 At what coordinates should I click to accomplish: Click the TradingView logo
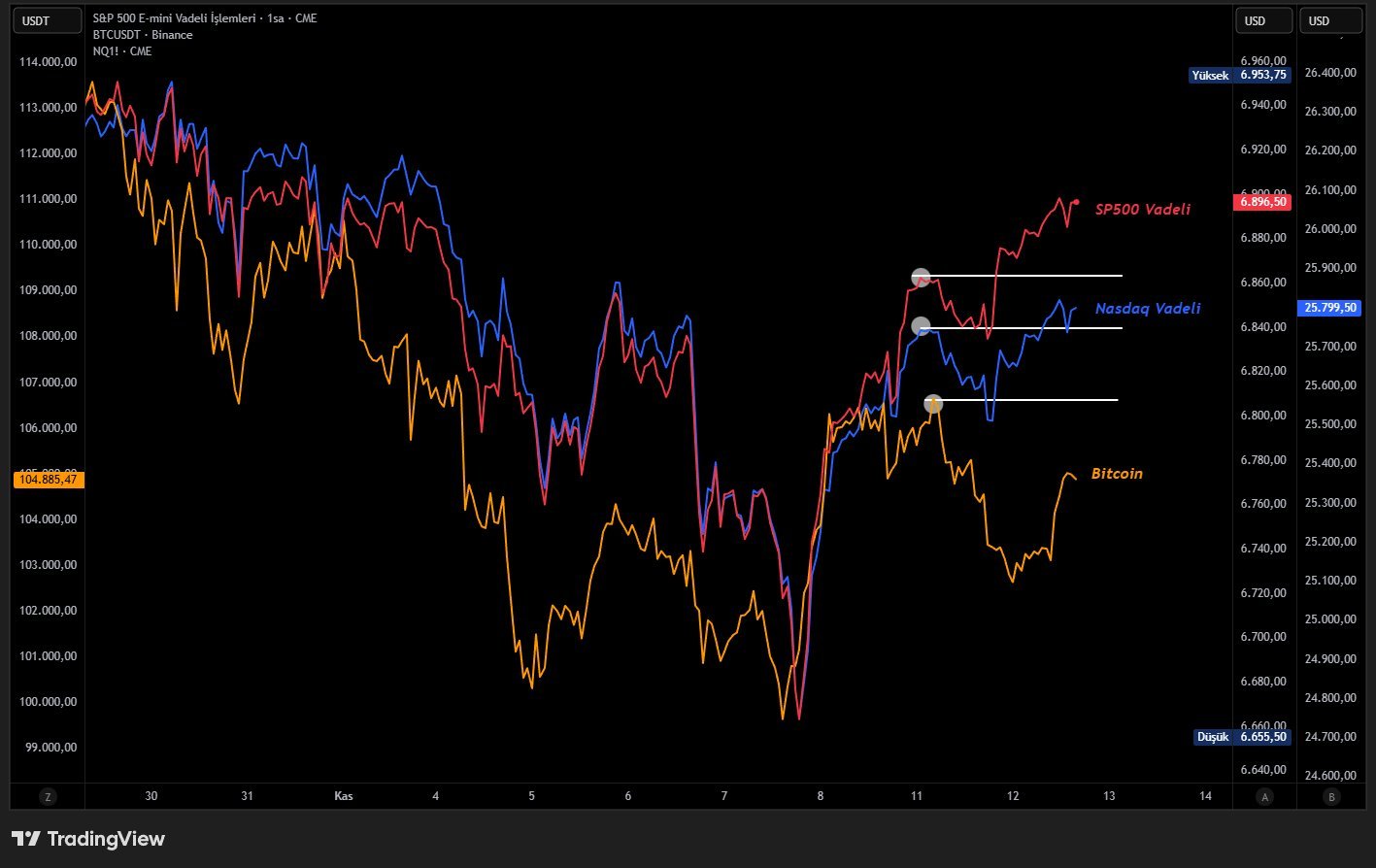point(88,839)
